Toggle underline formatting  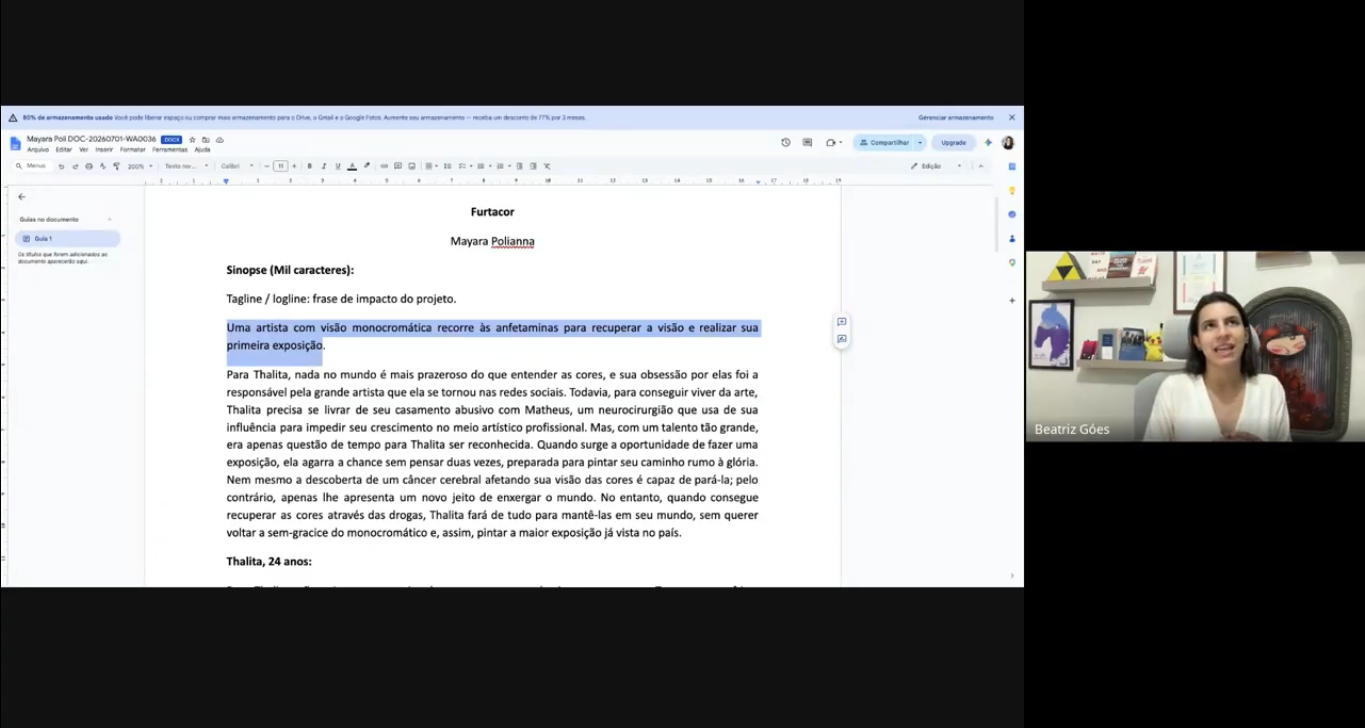click(x=338, y=166)
